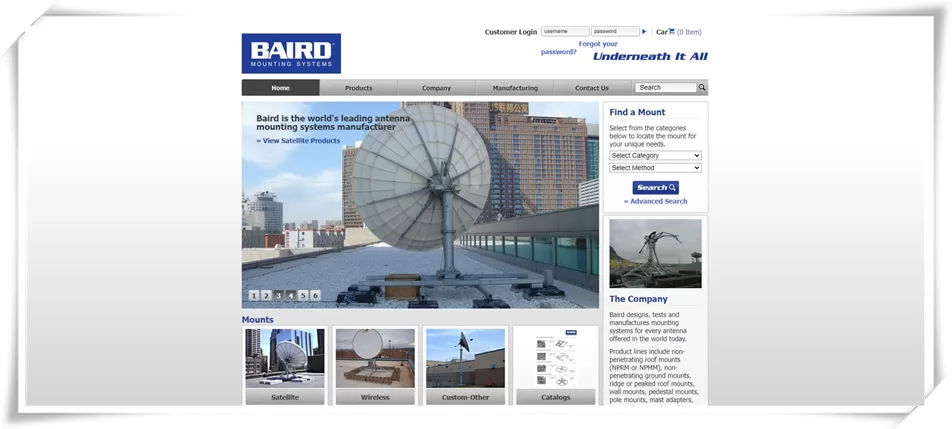Image resolution: width=952 pixels, height=429 pixels.
Task: Click the username input field
Action: pyautogui.click(x=565, y=32)
